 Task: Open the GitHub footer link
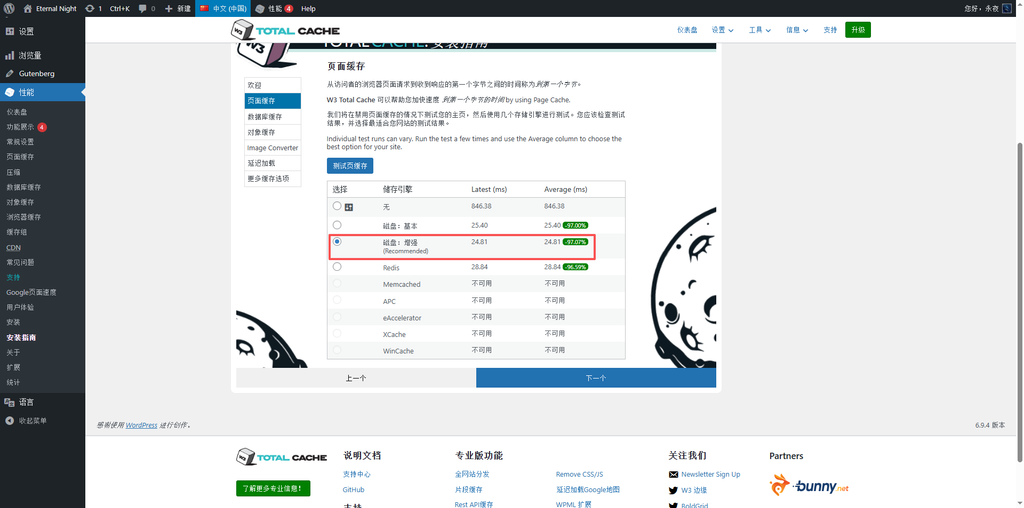click(x=353, y=490)
